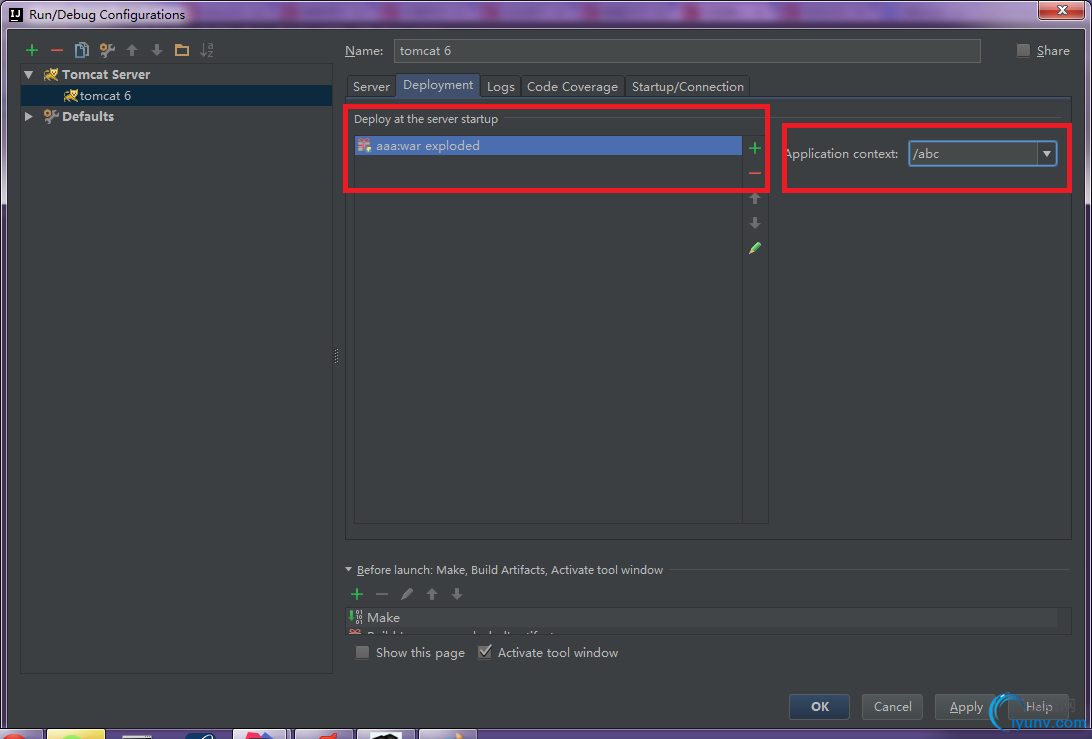Confirm with the OK button
Image resolution: width=1092 pixels, height=739 pixels.
[820, 706]
